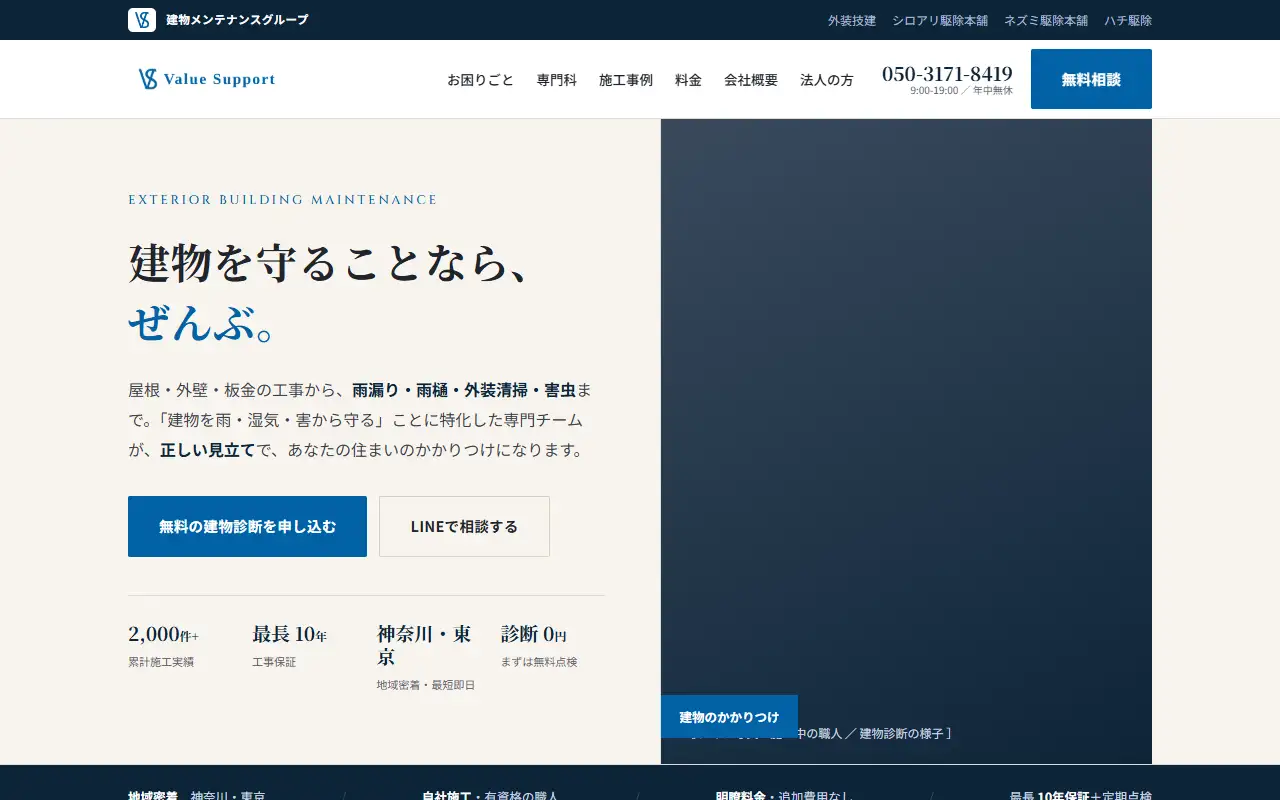Select the お困りごと menu item

480,80
